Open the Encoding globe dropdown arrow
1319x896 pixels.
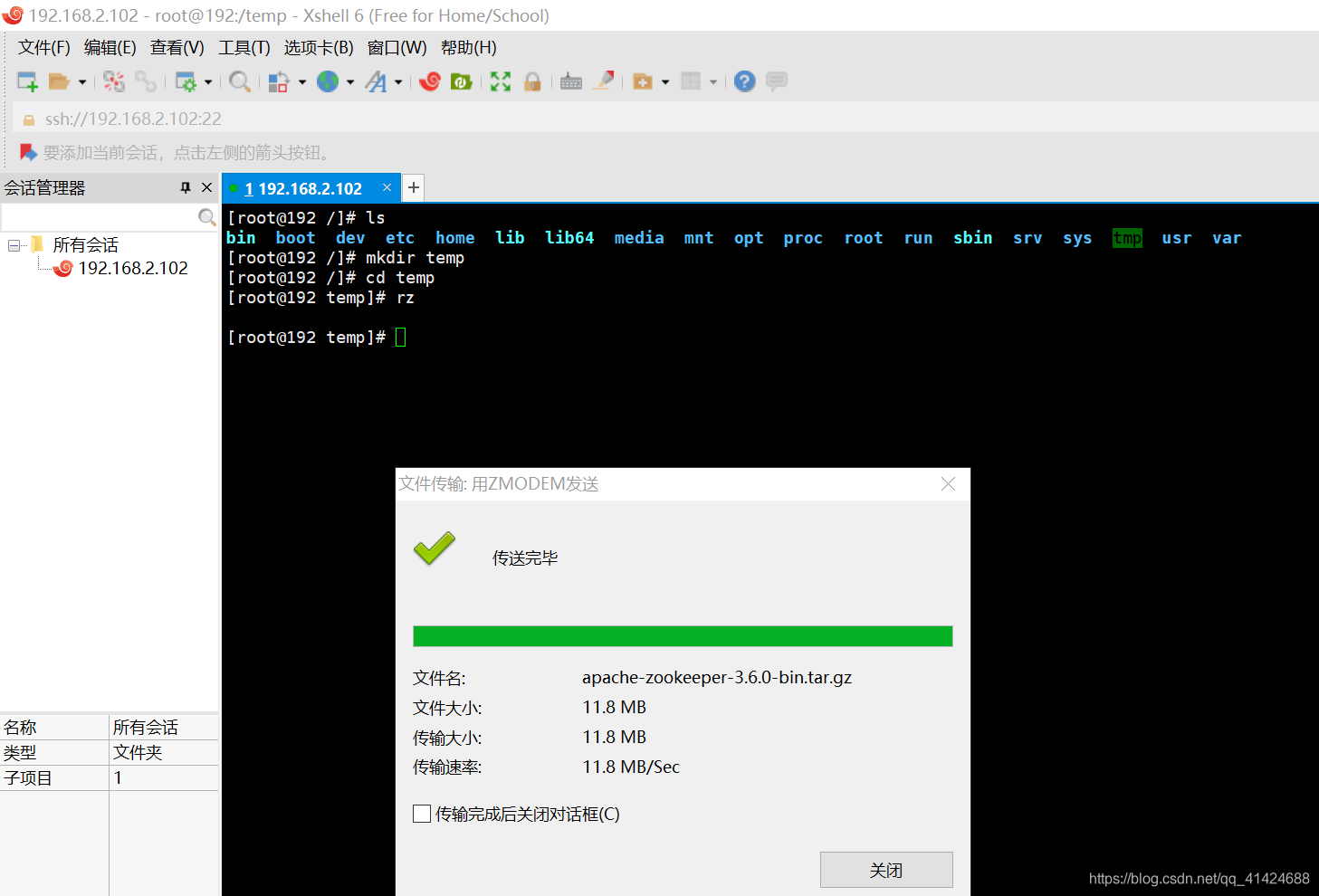[350, 81]
